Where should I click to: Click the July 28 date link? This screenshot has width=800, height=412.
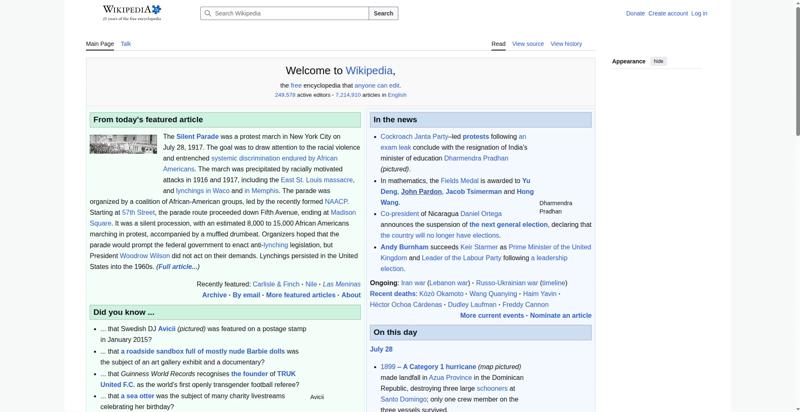pos(381,349)
